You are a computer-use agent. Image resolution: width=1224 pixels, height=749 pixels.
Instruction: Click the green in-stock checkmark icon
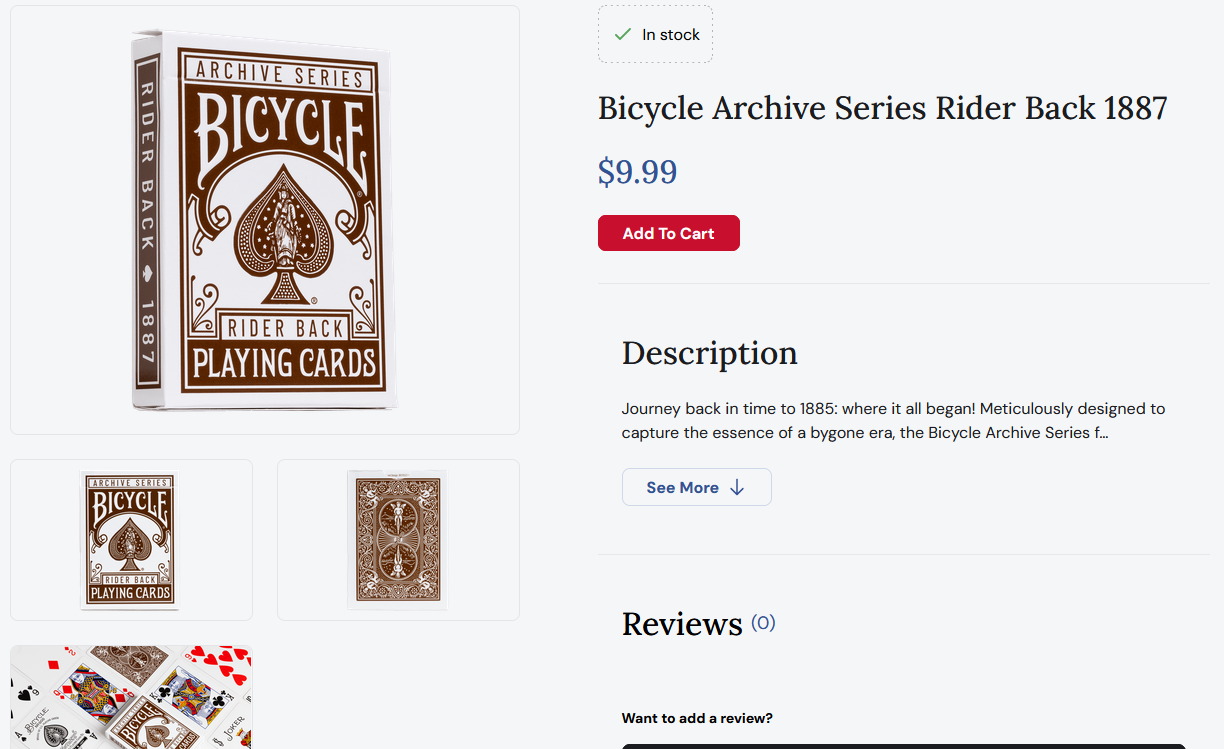(x=623, y=34)
